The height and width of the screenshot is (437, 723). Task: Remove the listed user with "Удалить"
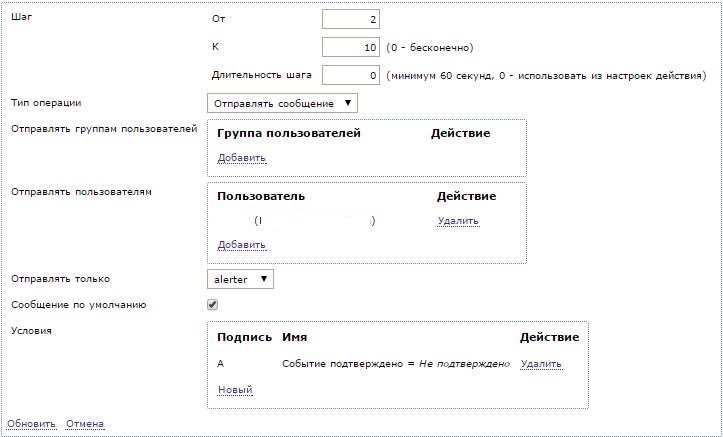457,221
